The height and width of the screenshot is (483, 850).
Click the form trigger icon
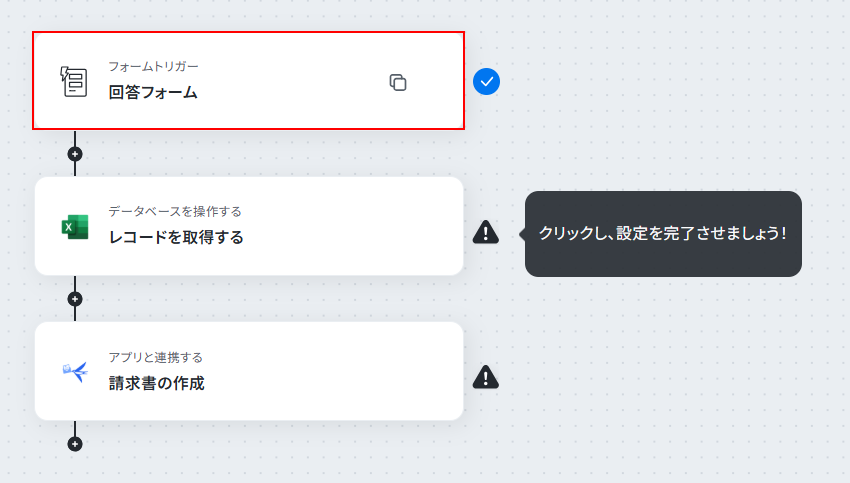click(x=74, y=81)
